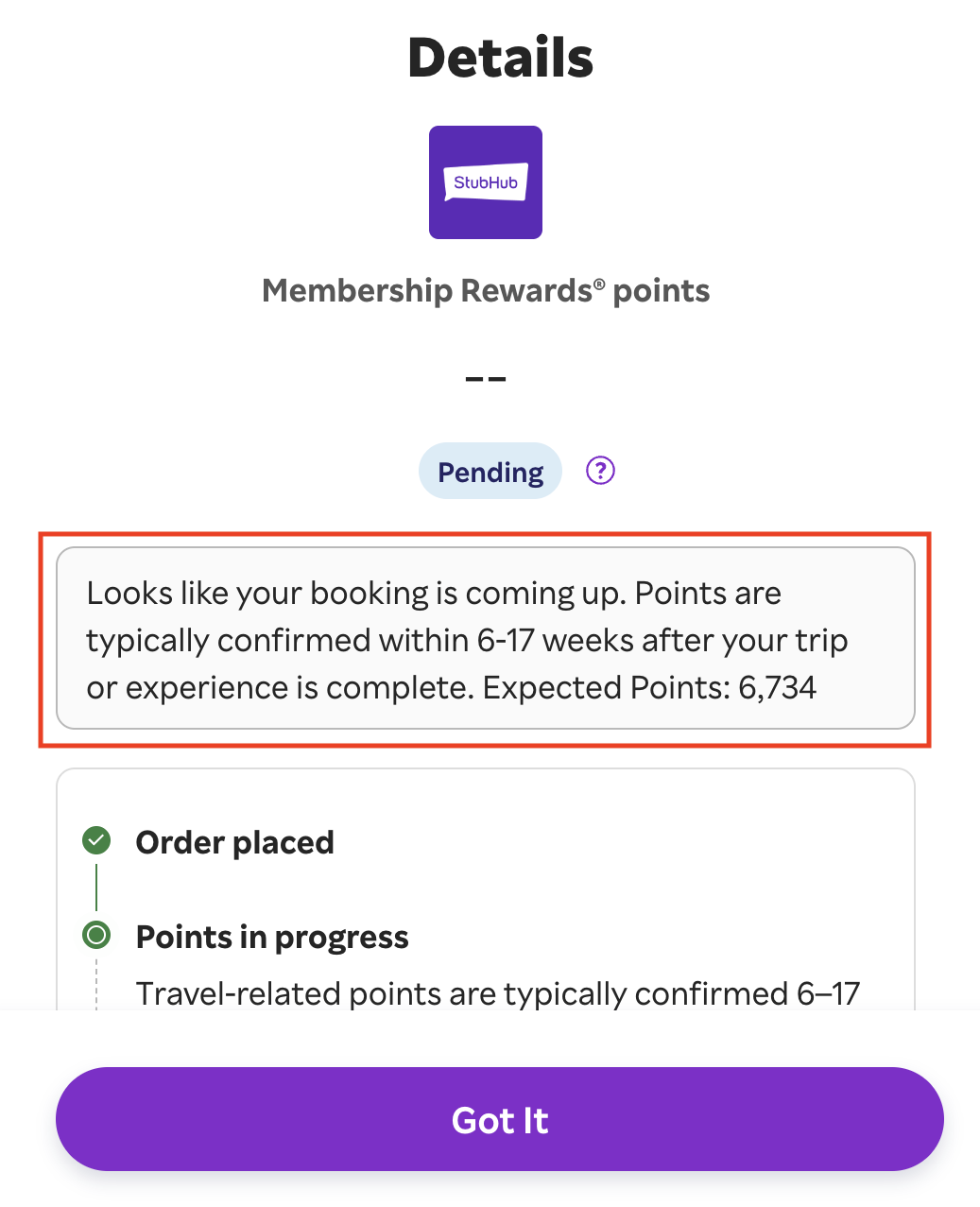This screenshot has width=980, height=1207.
Task: Click the white StubHub speech bubble in logo
Action: [x=486, y=182]
